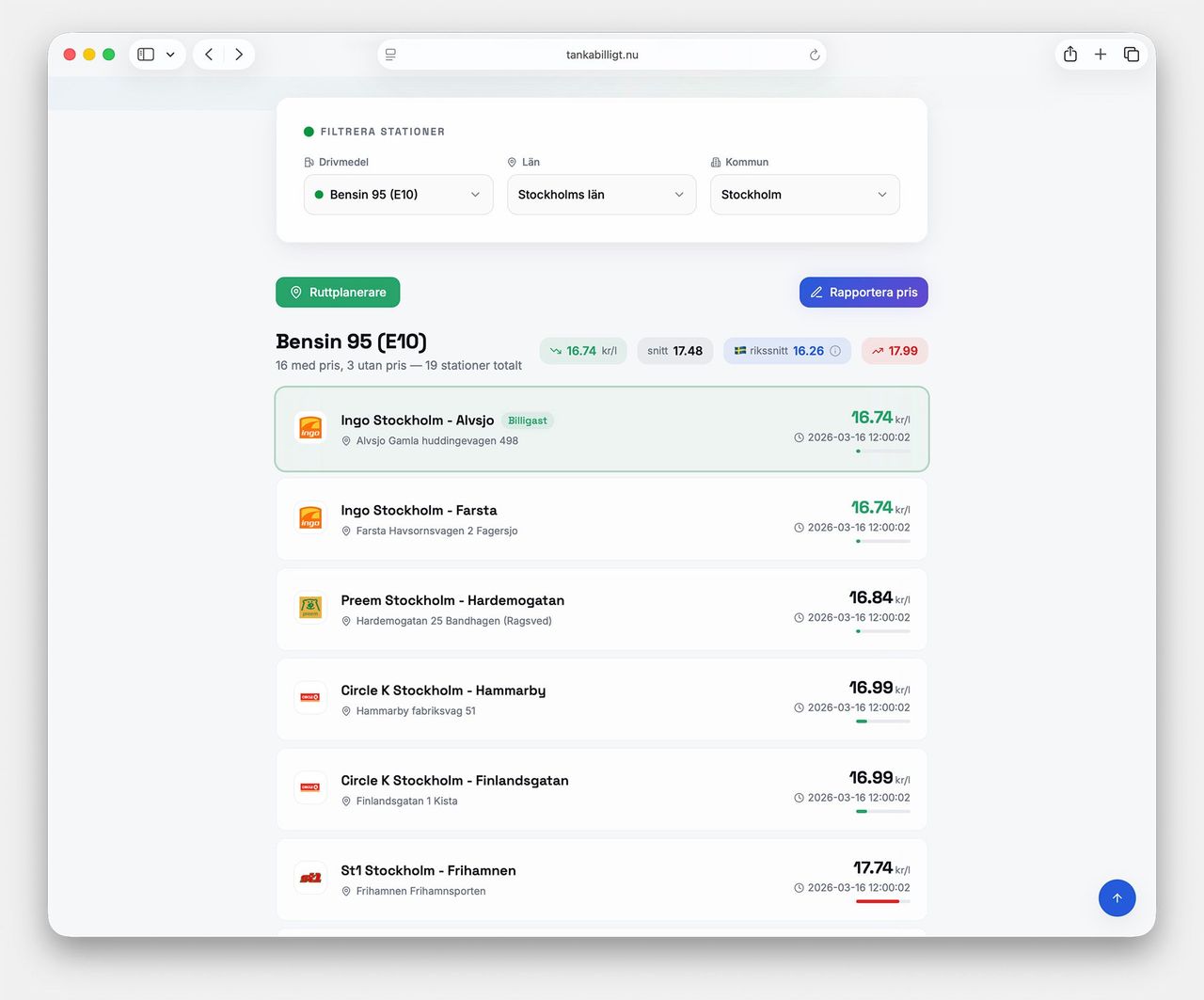Click the Safari share icon
The height and width of the screenshot is (1000, 1204).
pyautogui.click(x=1070, y=55)
